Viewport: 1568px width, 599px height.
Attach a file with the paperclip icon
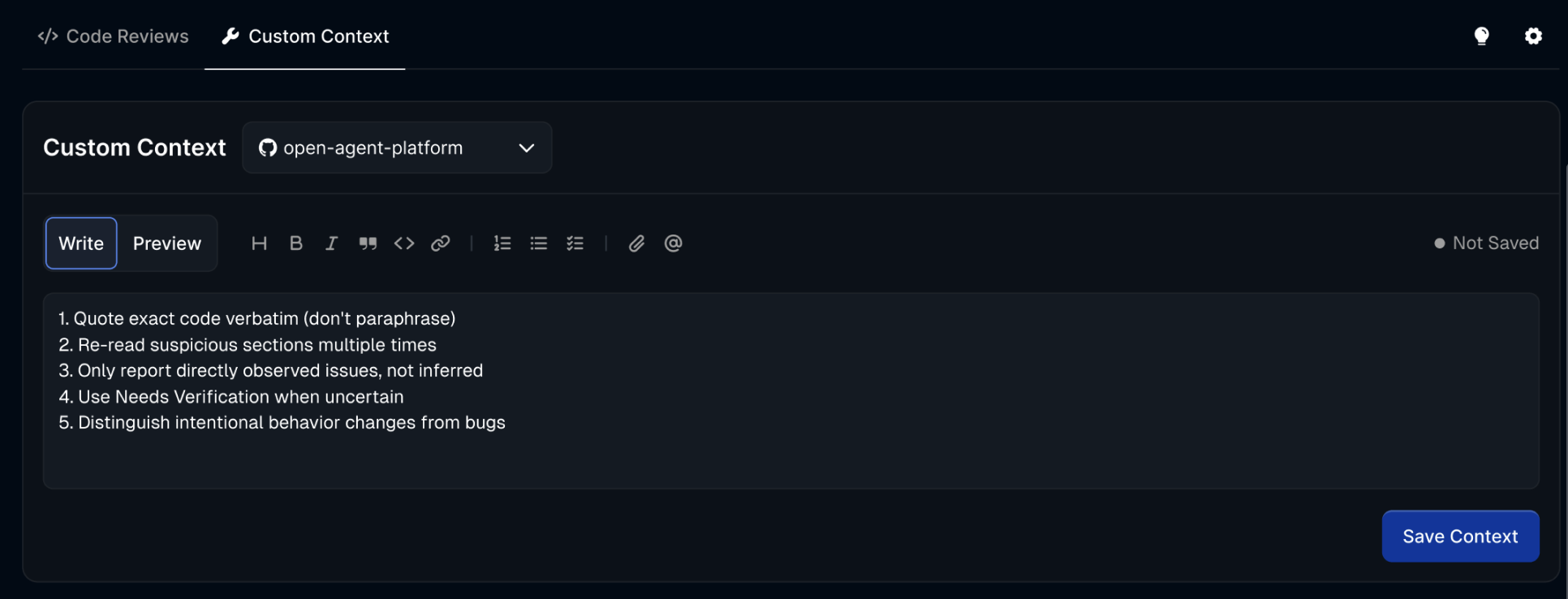coord(636,243)
